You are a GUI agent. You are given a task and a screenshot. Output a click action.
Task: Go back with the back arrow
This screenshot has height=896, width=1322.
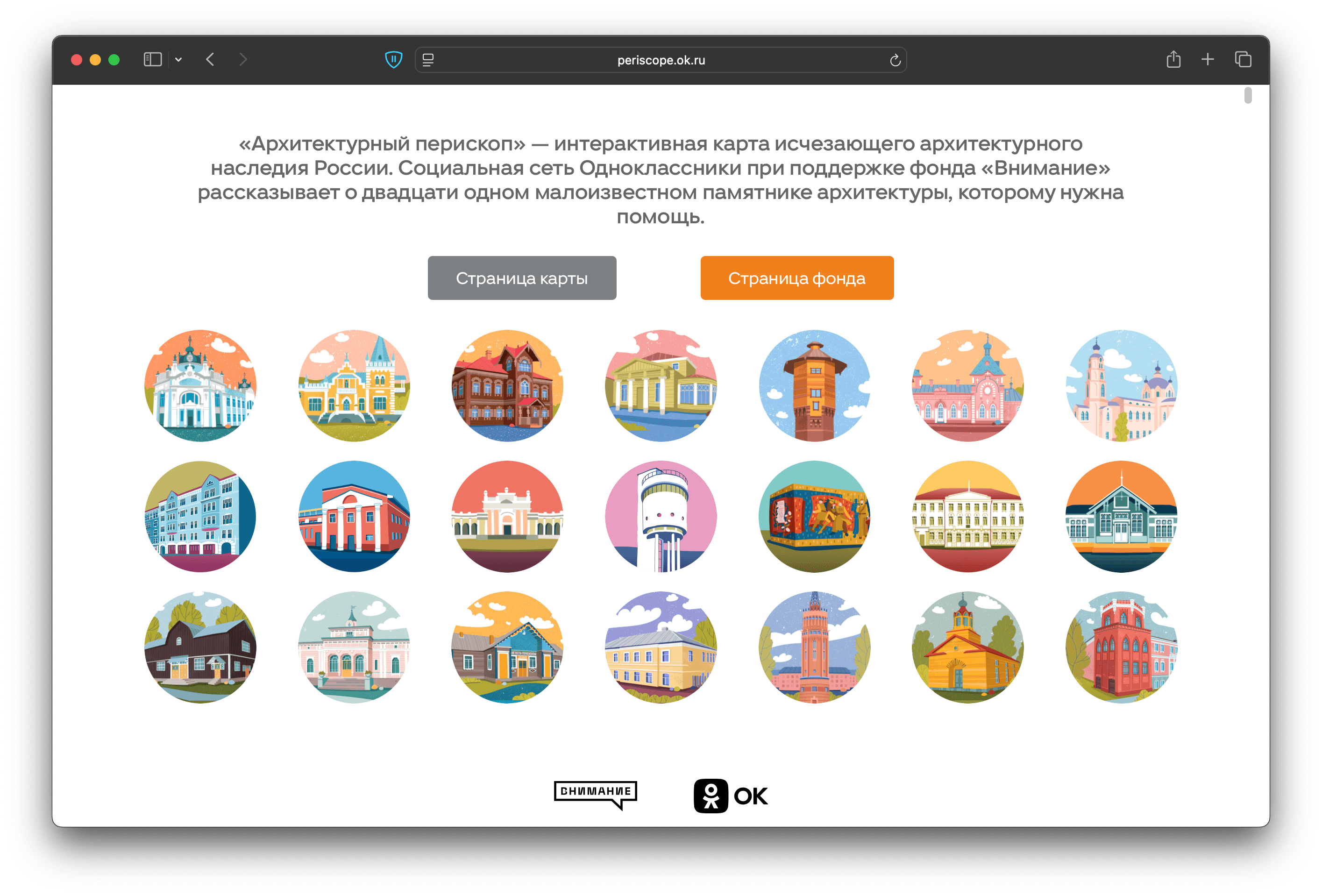pyautogui.click(x=211, y=60)
